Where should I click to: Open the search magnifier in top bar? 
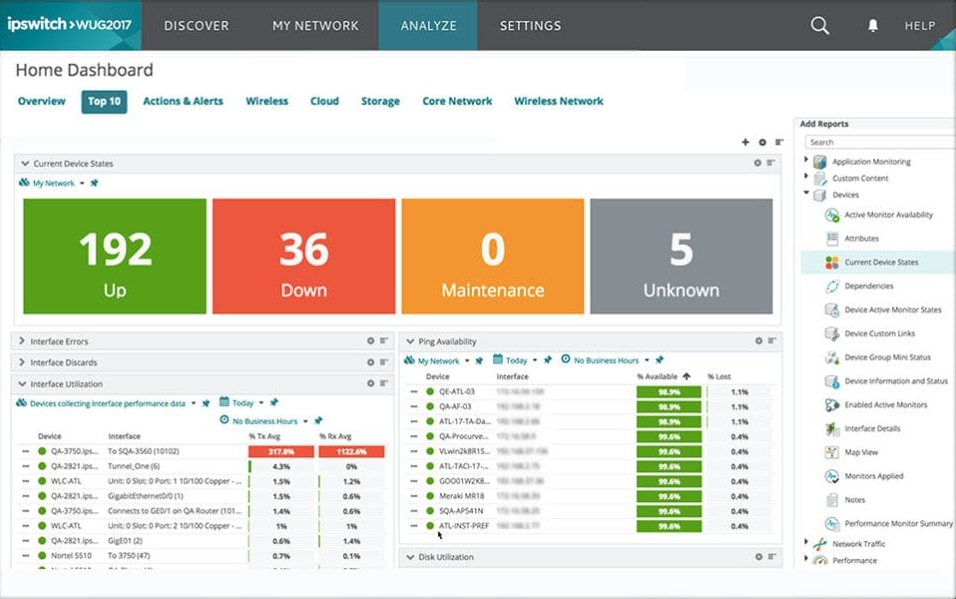pos(820,26)
